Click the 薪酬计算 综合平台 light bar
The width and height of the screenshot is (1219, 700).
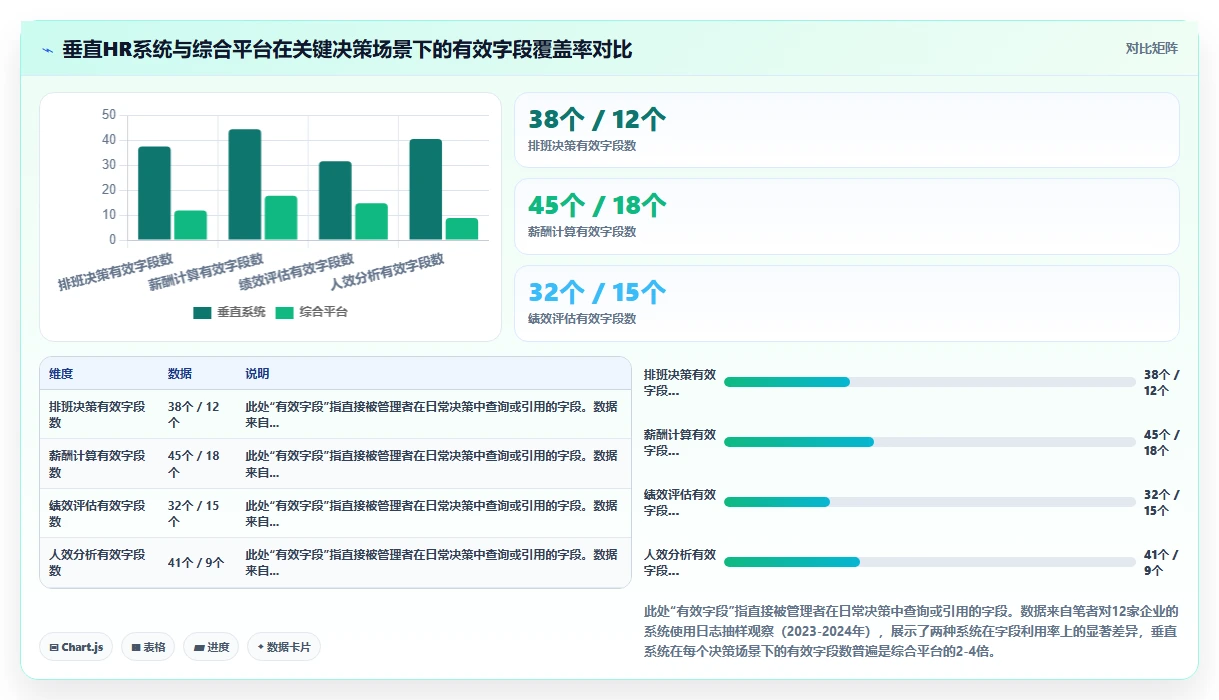281,218
